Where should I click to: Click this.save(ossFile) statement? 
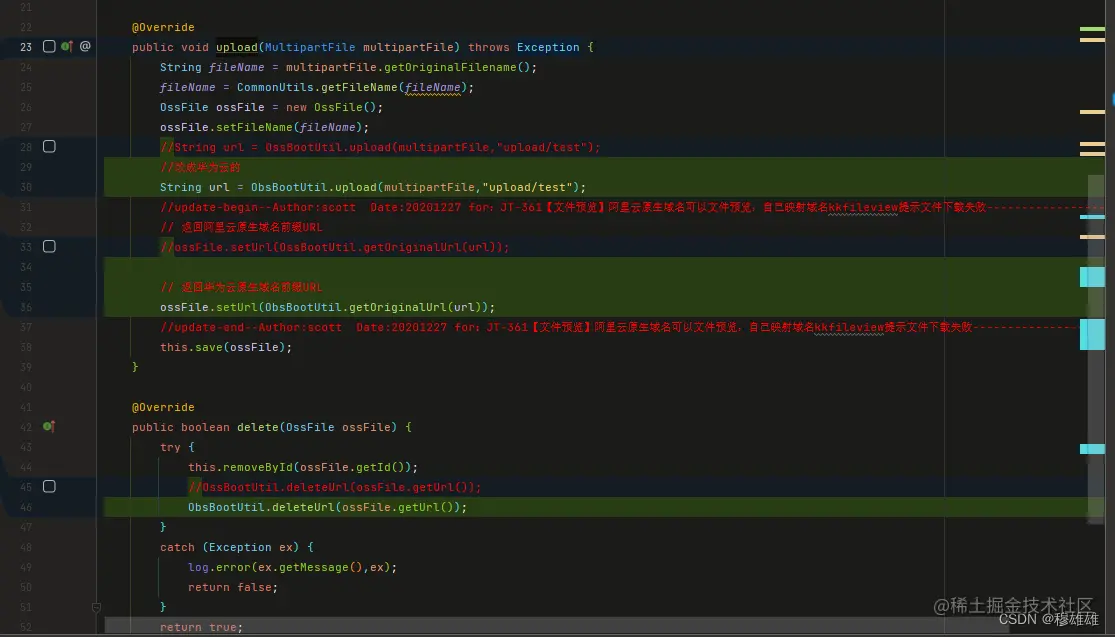point(226,347)
